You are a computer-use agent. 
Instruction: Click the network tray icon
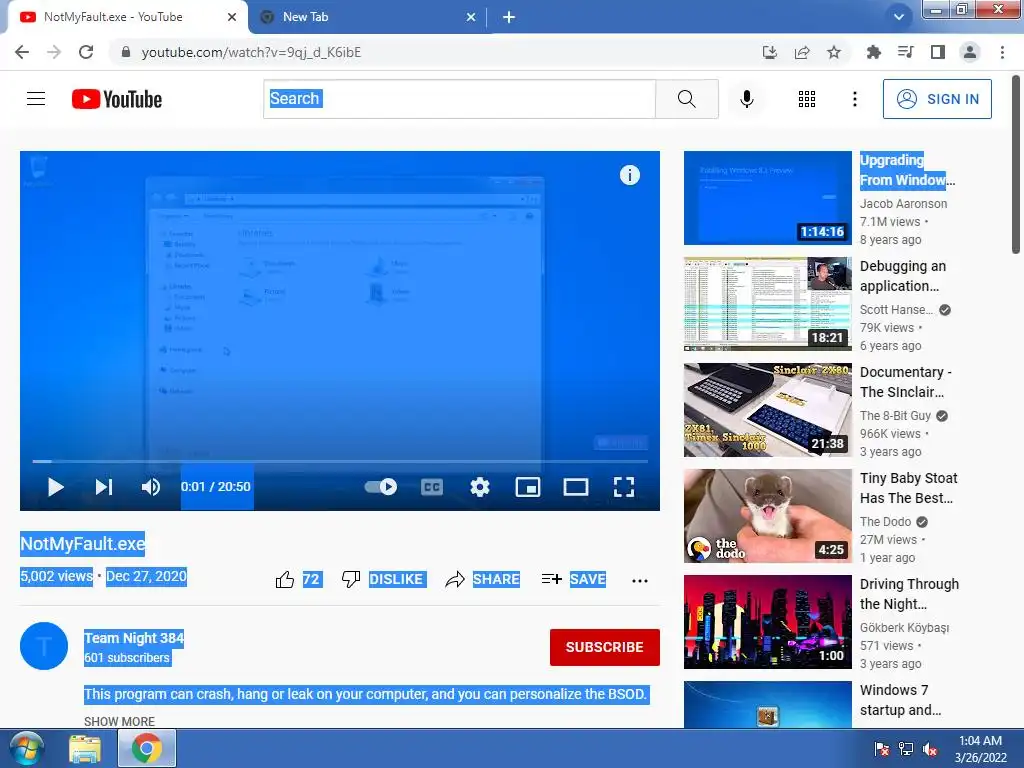pos(906,749)
